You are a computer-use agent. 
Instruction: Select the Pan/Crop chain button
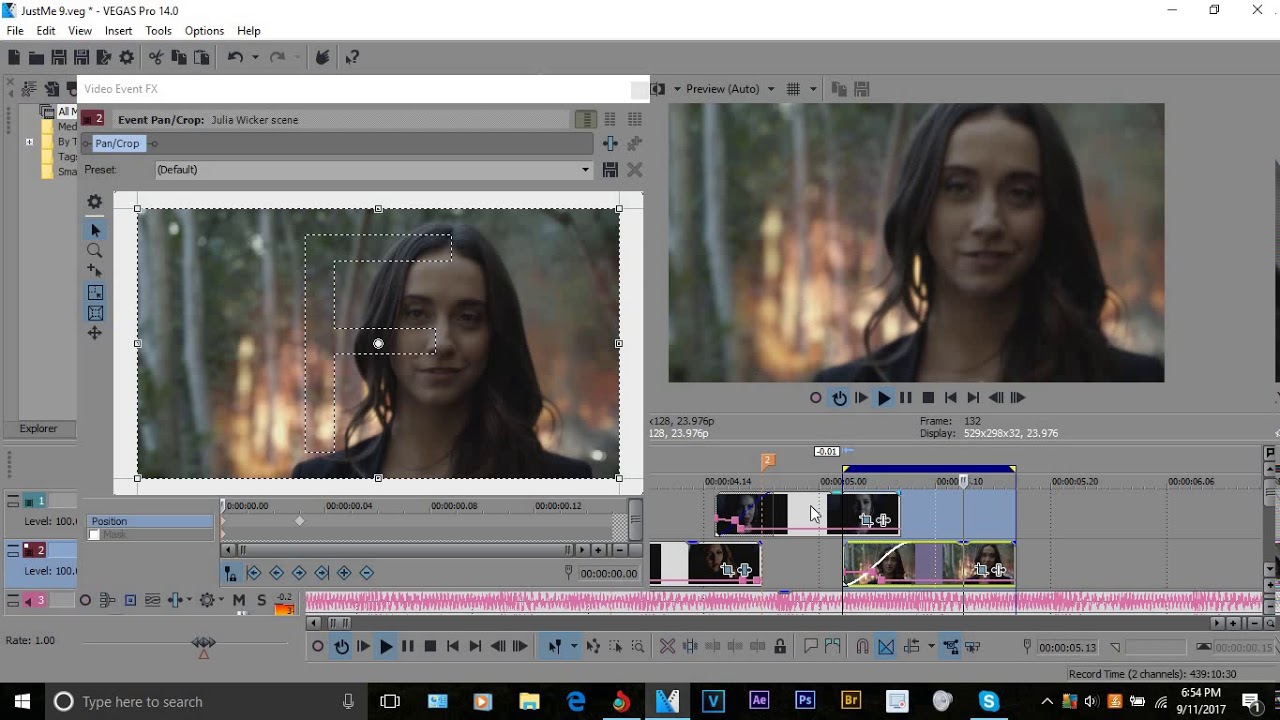click(x=117, y=144)
